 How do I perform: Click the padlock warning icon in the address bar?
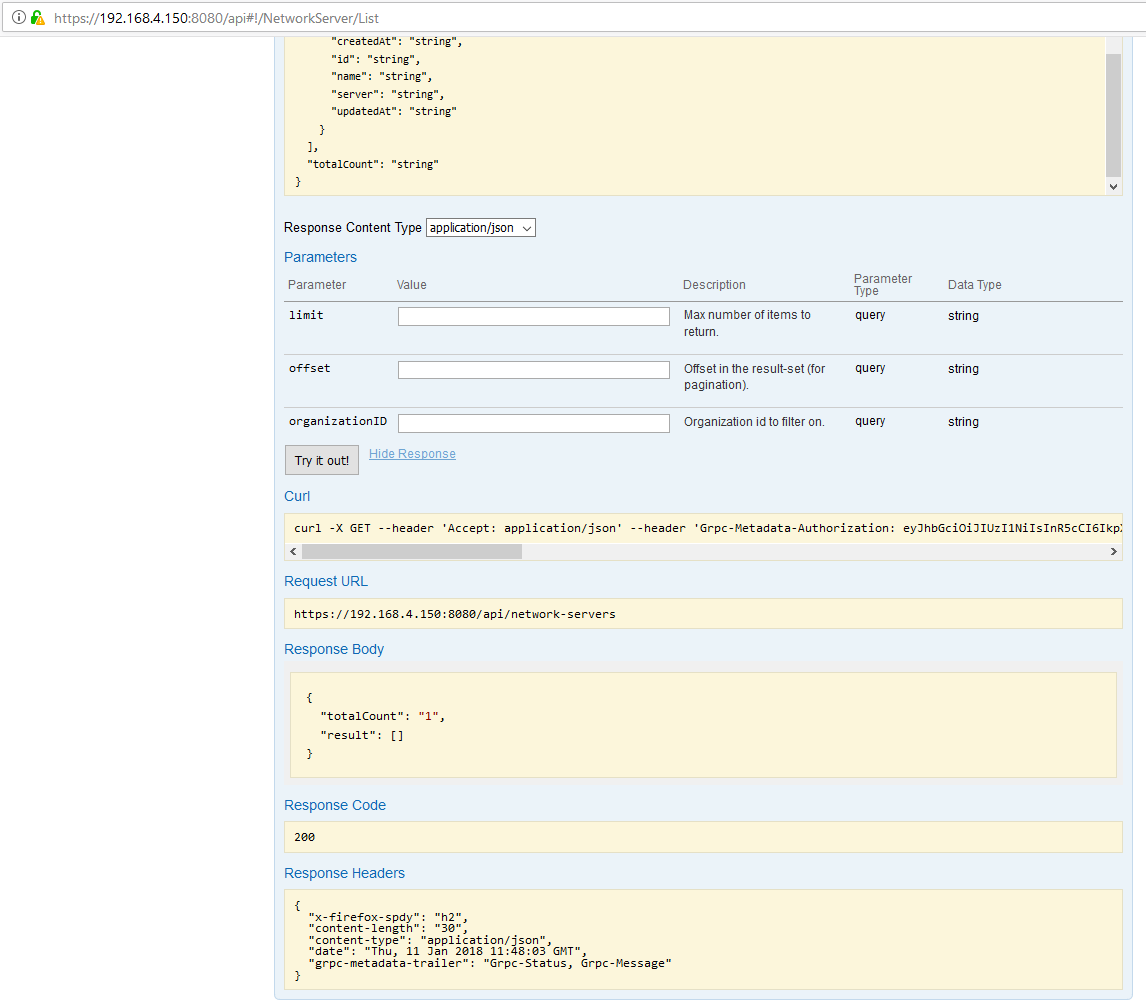[37, 17]
